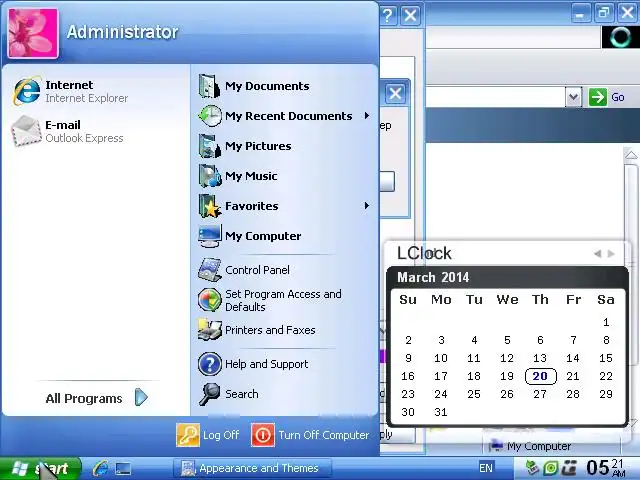The image size is (640, 480).
Task: Click Show Desktop icon in Quick Launch
Action: (x=122, y=469)
